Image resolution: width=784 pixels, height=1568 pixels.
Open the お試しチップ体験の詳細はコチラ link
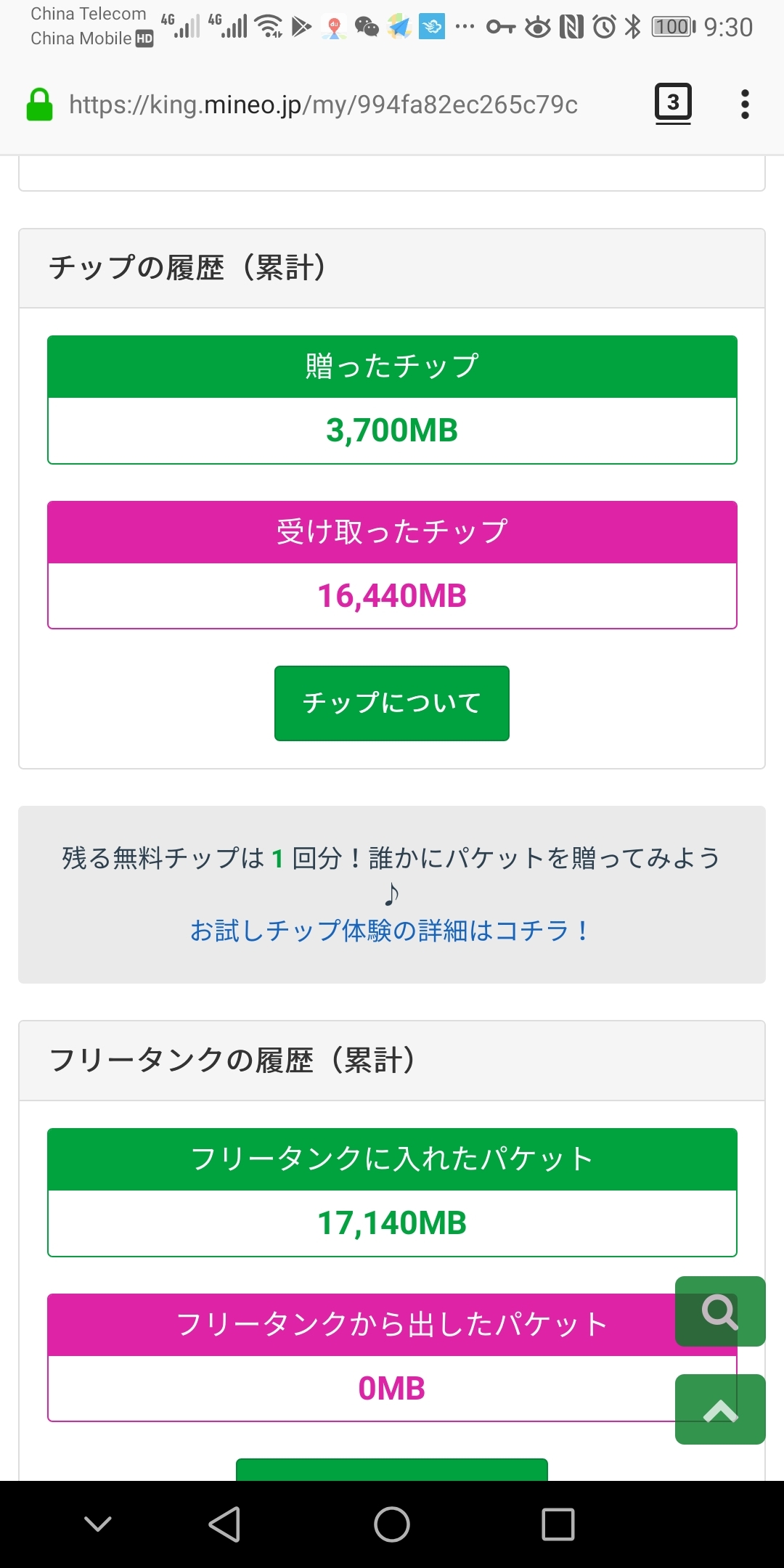391,931
